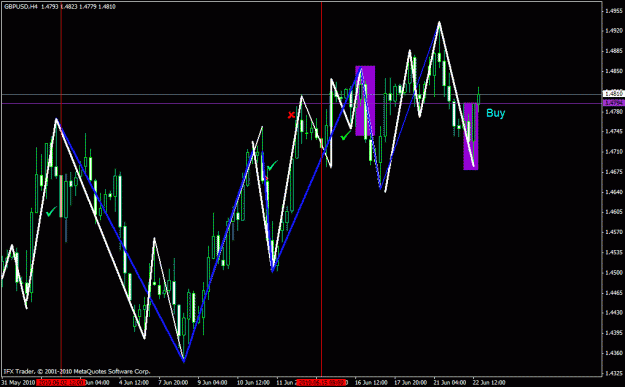Click the '31 May 2010' date label
The image size is (625, 387).
[x=19, y=383]
